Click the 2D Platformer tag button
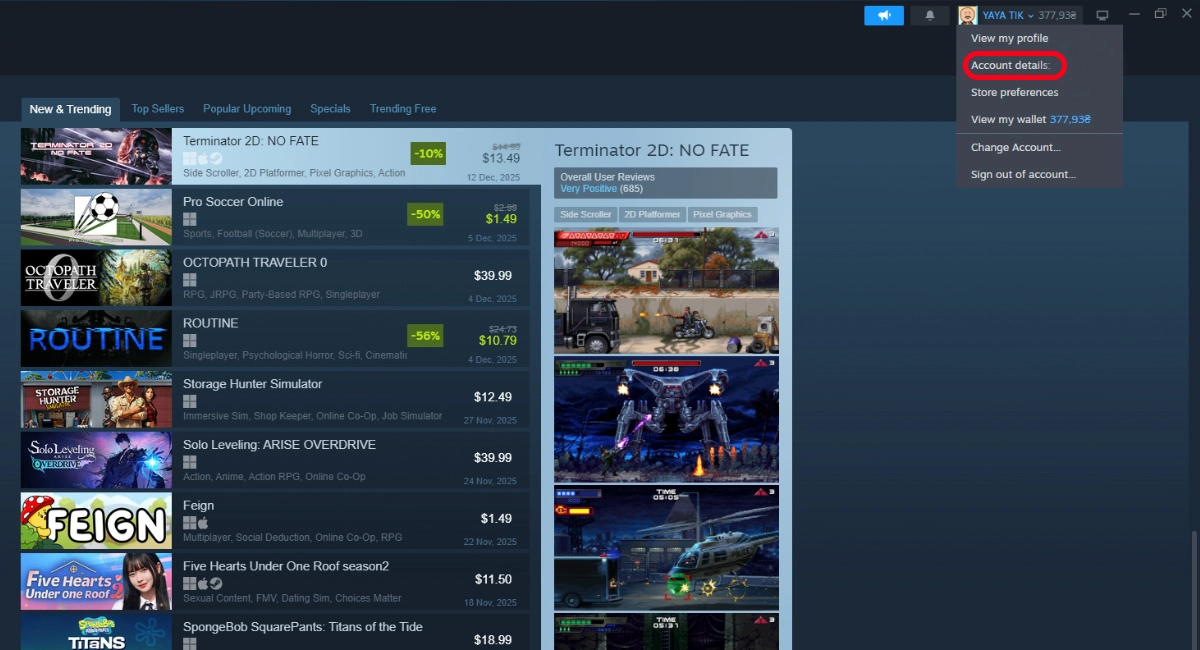This screenshot has width=1200, height=650. click(652, 215)
